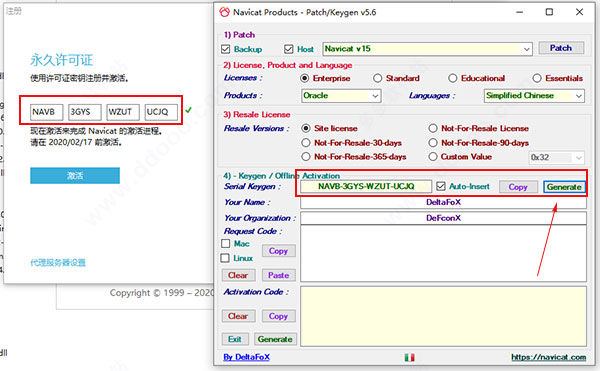
Task: Click Generate next to Serial Keygen
Action: click(564, 187)
